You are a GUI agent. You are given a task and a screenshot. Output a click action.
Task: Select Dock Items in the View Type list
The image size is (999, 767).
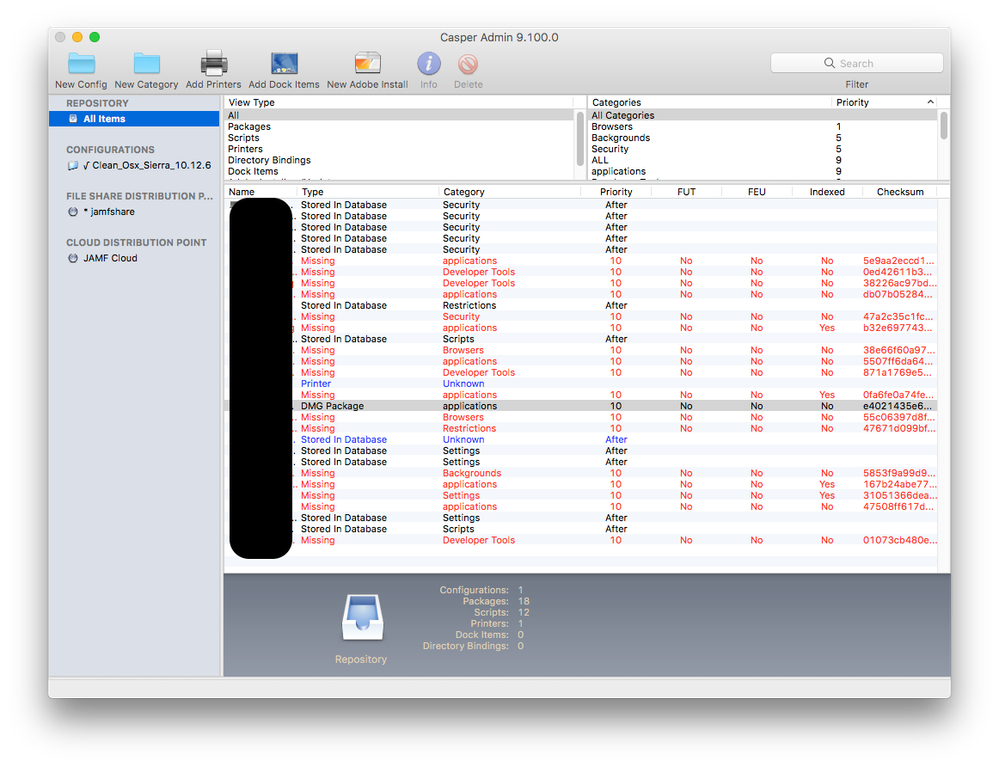pyautogui.click(x=400, y=171)
